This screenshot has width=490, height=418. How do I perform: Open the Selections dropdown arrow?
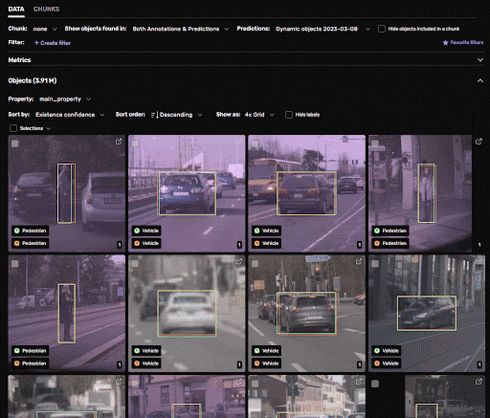tap(48, 128)
